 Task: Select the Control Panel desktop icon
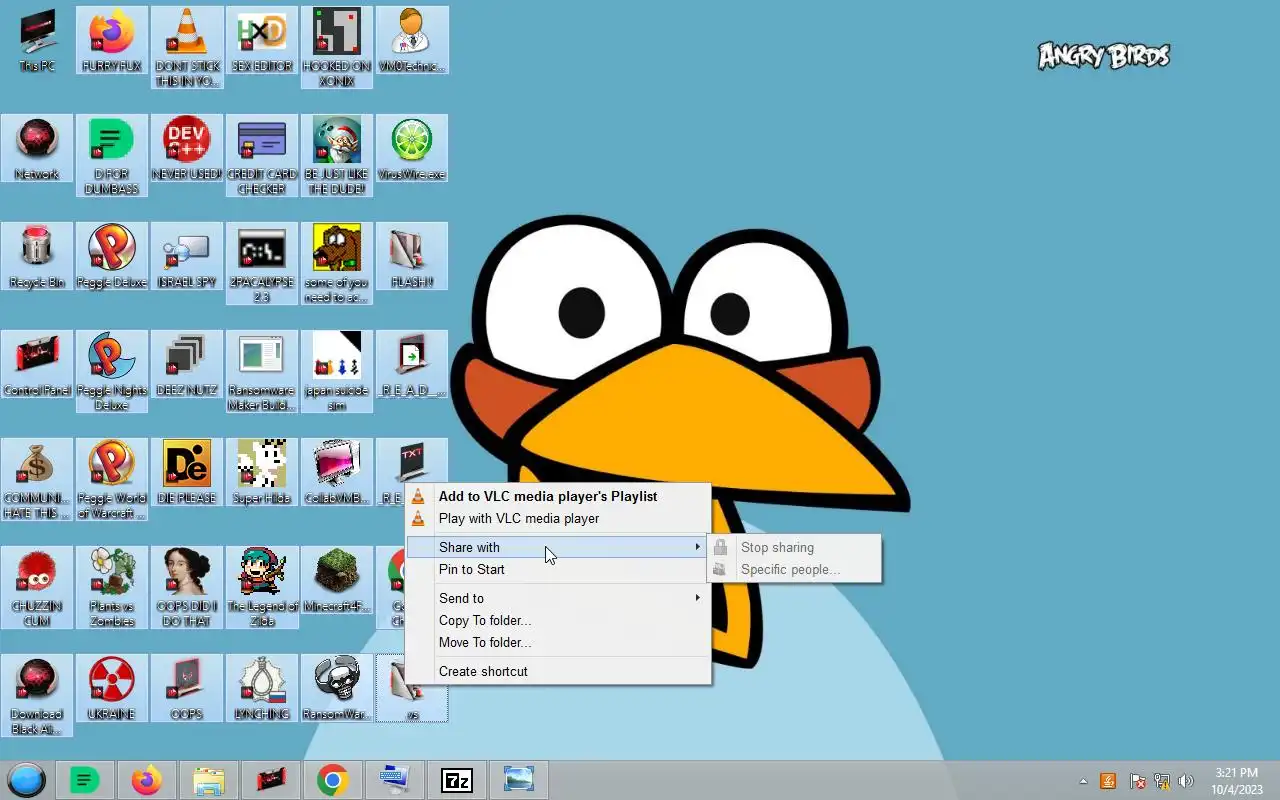pyautogui.click(x=37, y=365)
